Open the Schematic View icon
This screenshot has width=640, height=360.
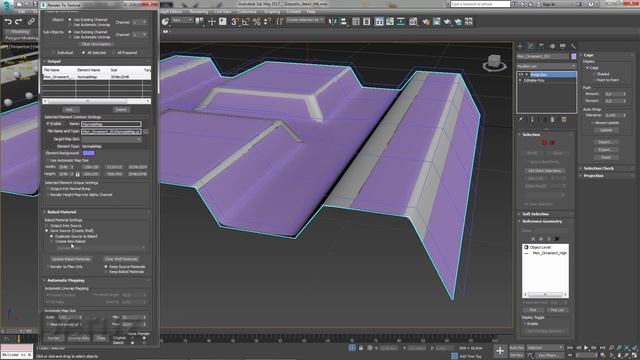pyautogui.click(x=401, y=22)
